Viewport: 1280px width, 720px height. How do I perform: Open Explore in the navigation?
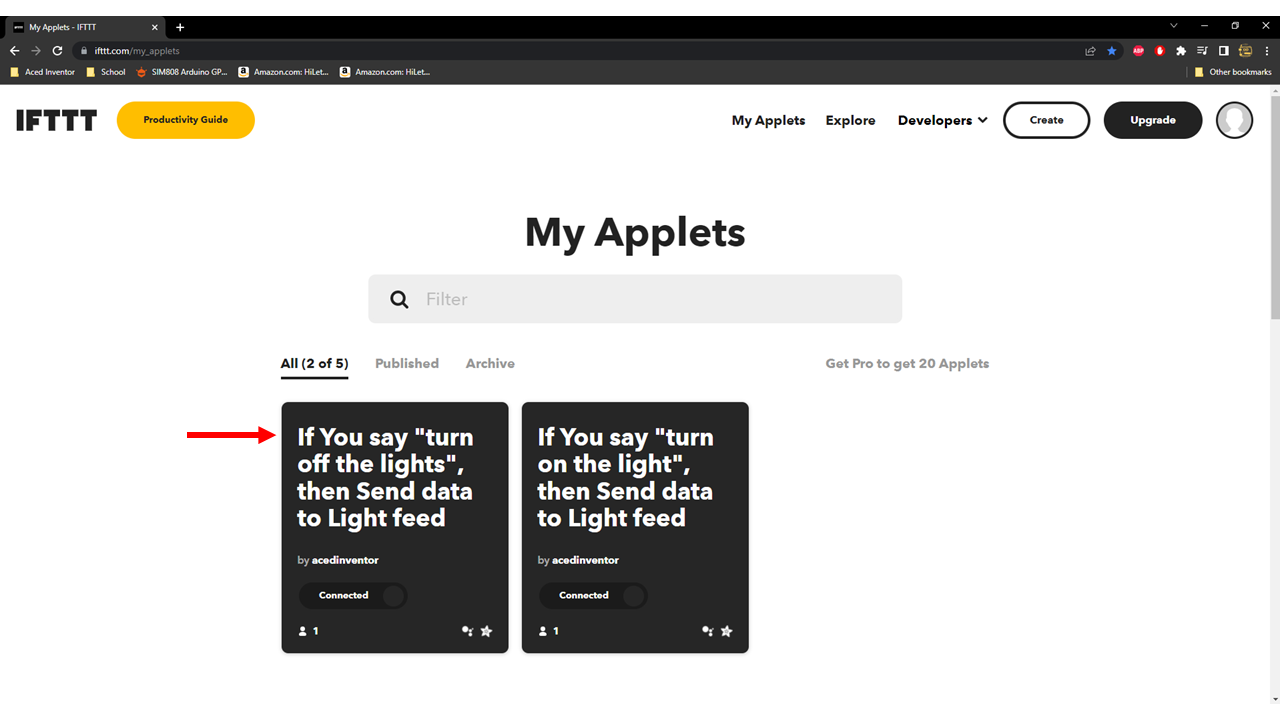tap(850, 120)
